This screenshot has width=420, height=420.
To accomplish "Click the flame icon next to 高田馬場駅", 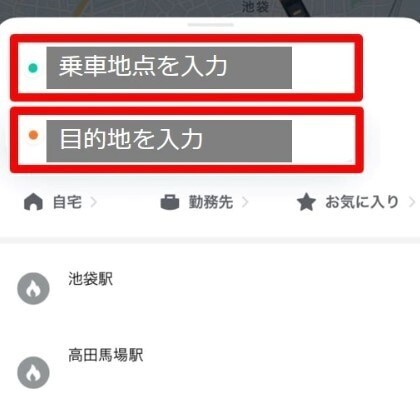I will 33,373.
